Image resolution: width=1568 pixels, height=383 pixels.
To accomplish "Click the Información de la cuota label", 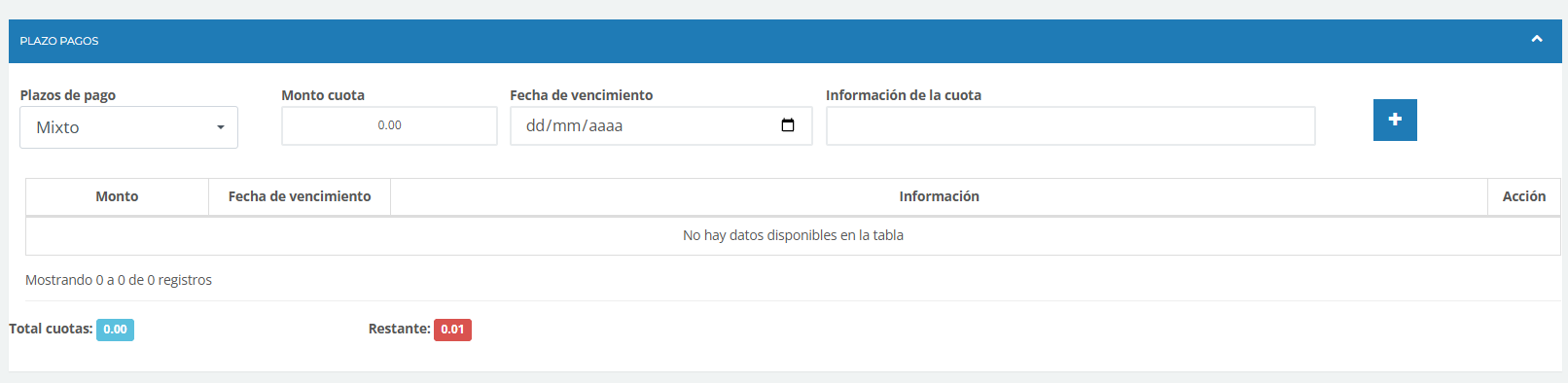I will click(904, 95).
